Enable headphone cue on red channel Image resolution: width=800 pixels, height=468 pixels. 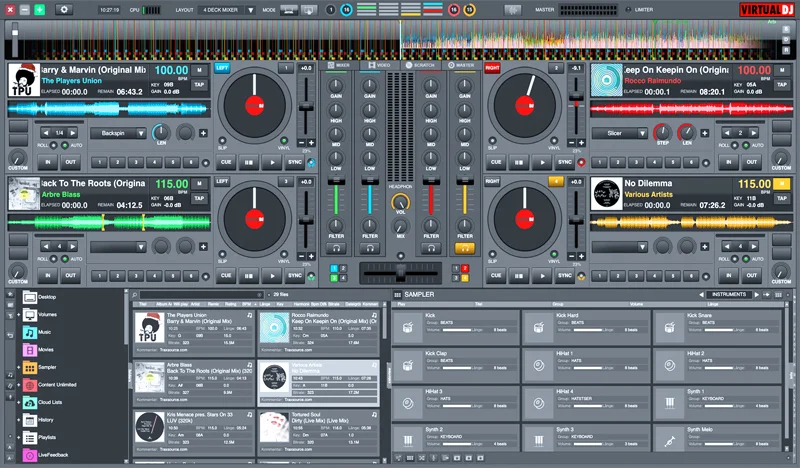pyautogui.click(x=431, y=249)
